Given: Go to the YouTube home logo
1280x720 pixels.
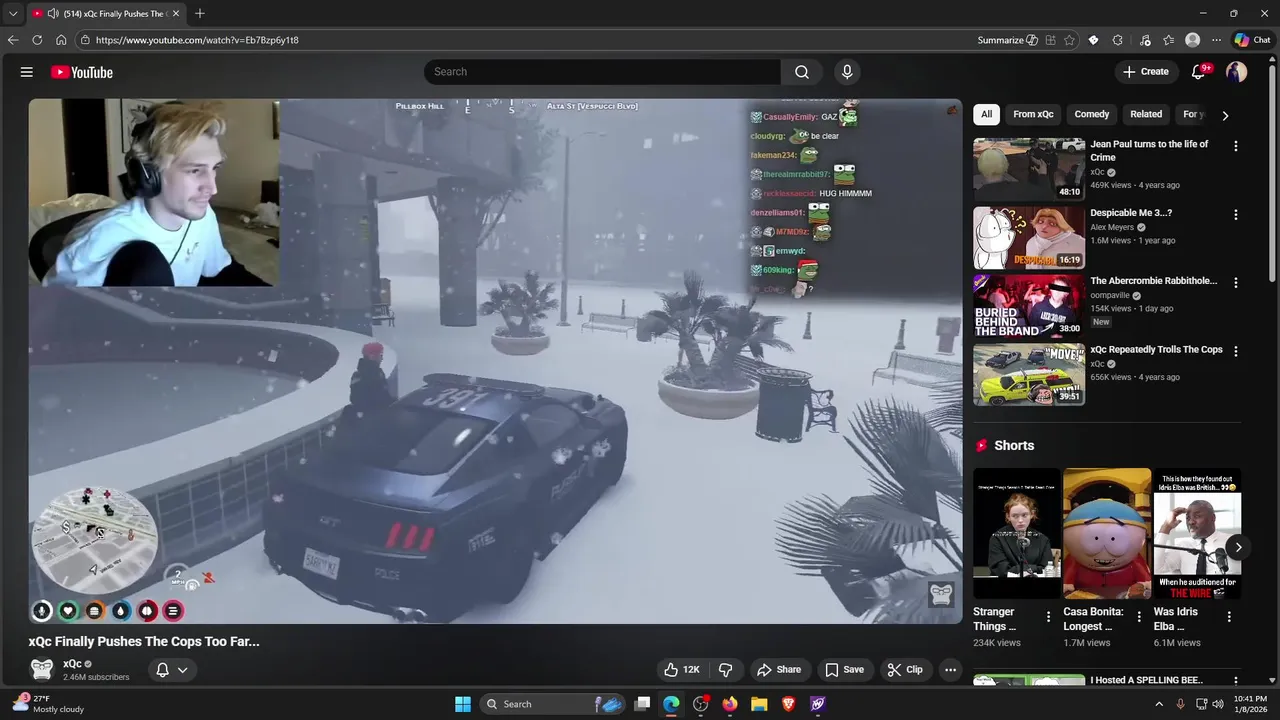Looking at the screenshot, I should point(81,72).
